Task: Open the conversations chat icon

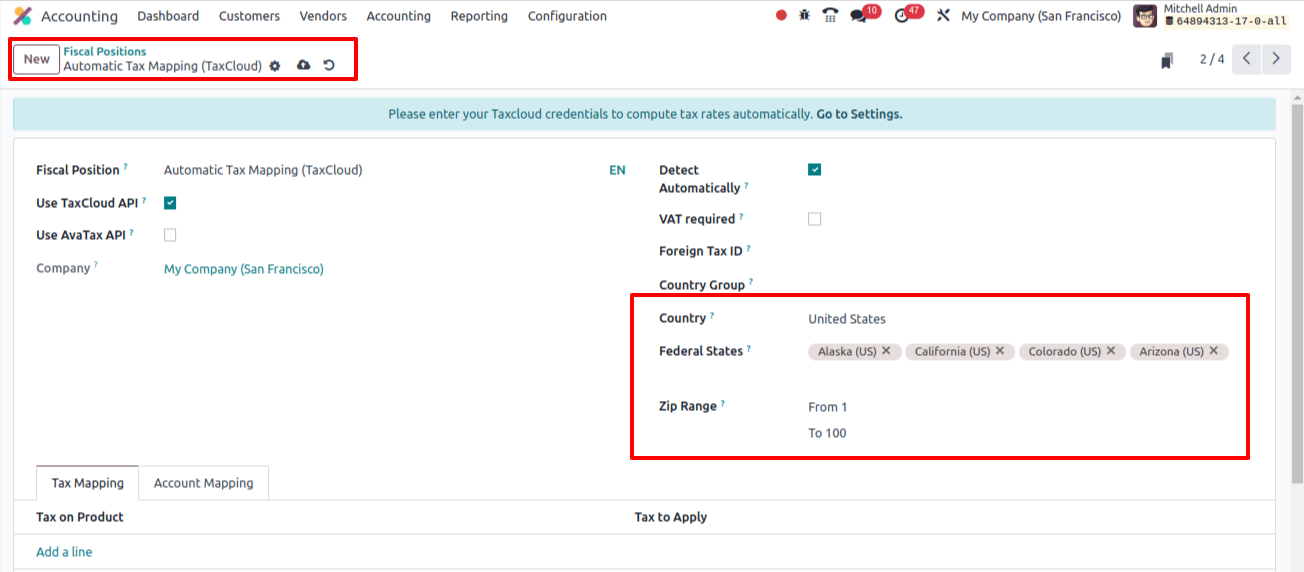Action: (858, 16)
